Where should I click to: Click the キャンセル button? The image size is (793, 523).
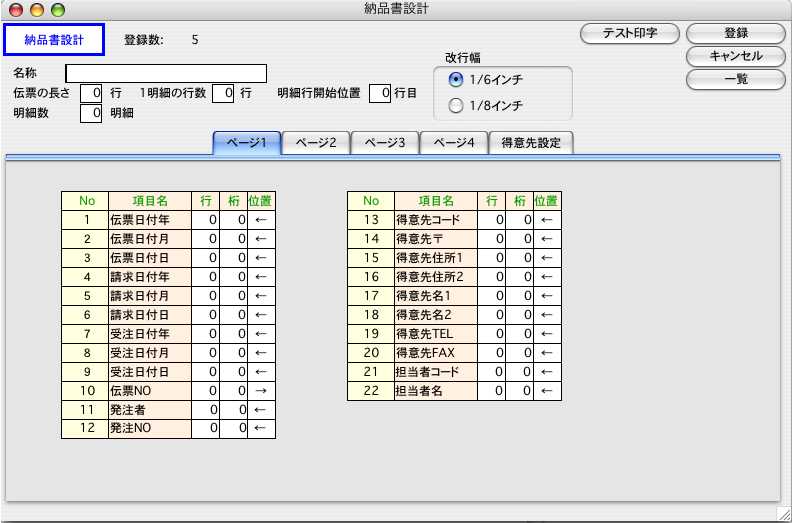pos(736,56)
